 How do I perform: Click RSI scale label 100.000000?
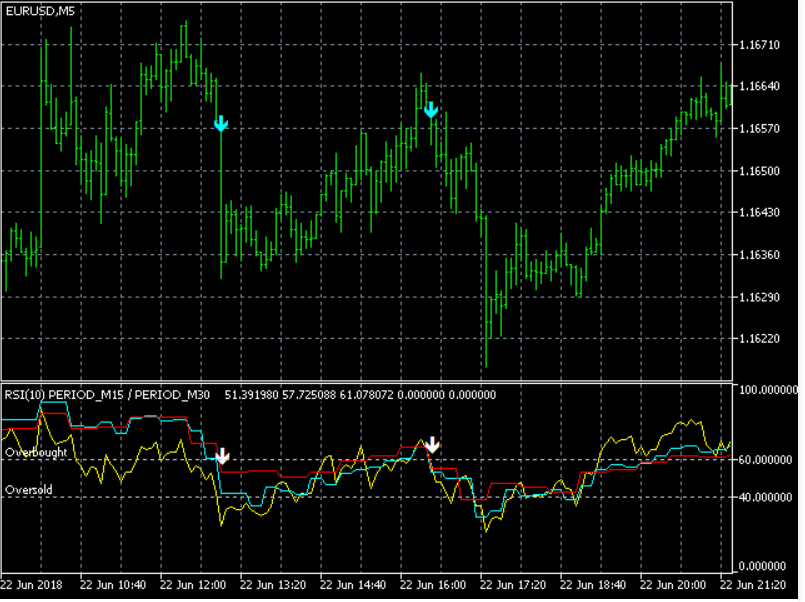[769, 391]
